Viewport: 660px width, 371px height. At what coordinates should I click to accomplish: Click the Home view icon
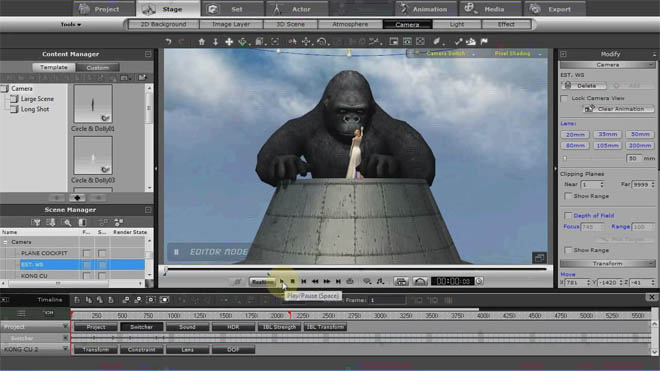tap(202, 41)
